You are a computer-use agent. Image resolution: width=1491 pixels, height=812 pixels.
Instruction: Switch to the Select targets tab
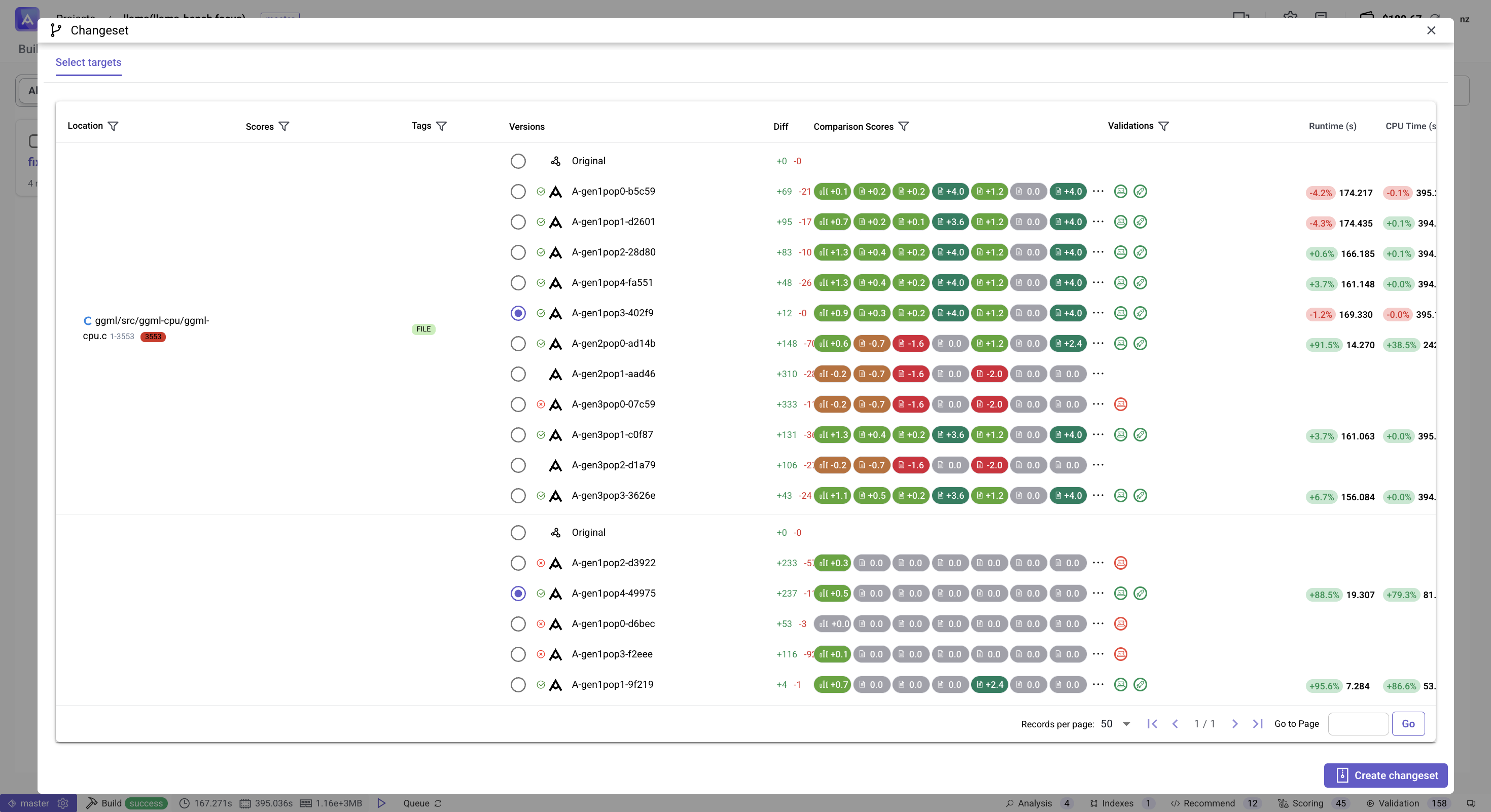[x=88, y=62]
